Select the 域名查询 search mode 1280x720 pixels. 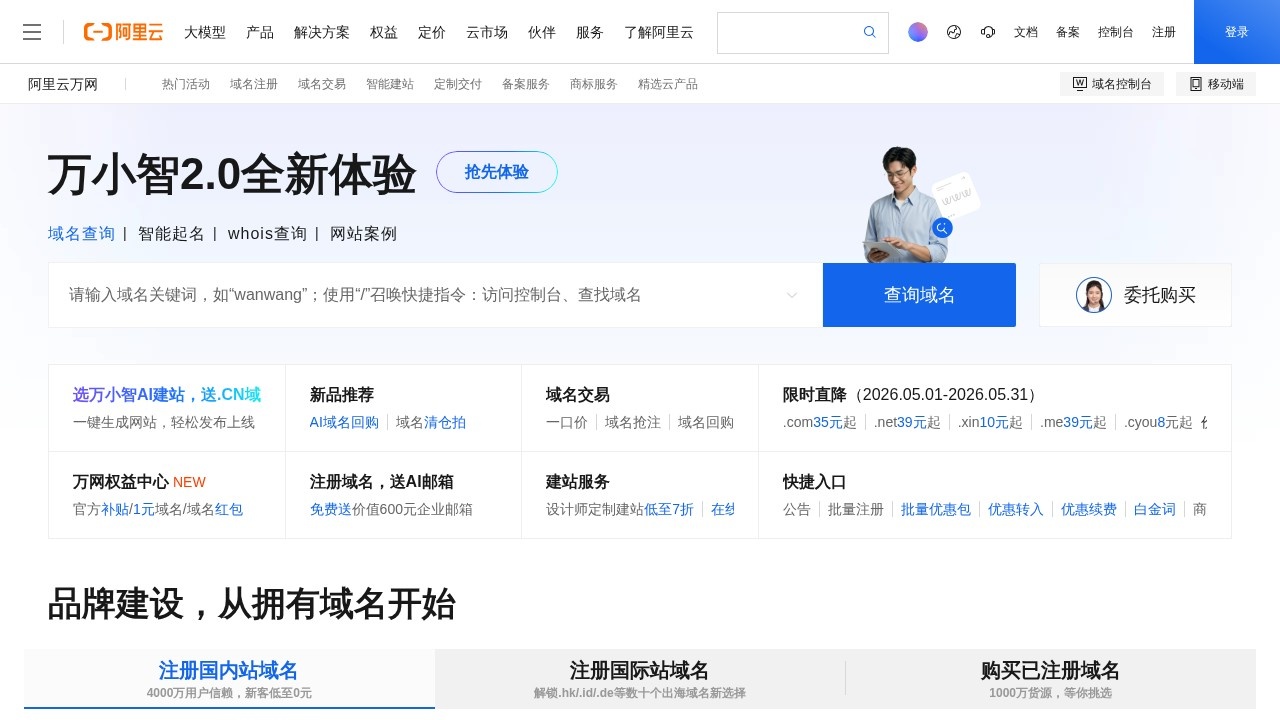tap(82, 233)
